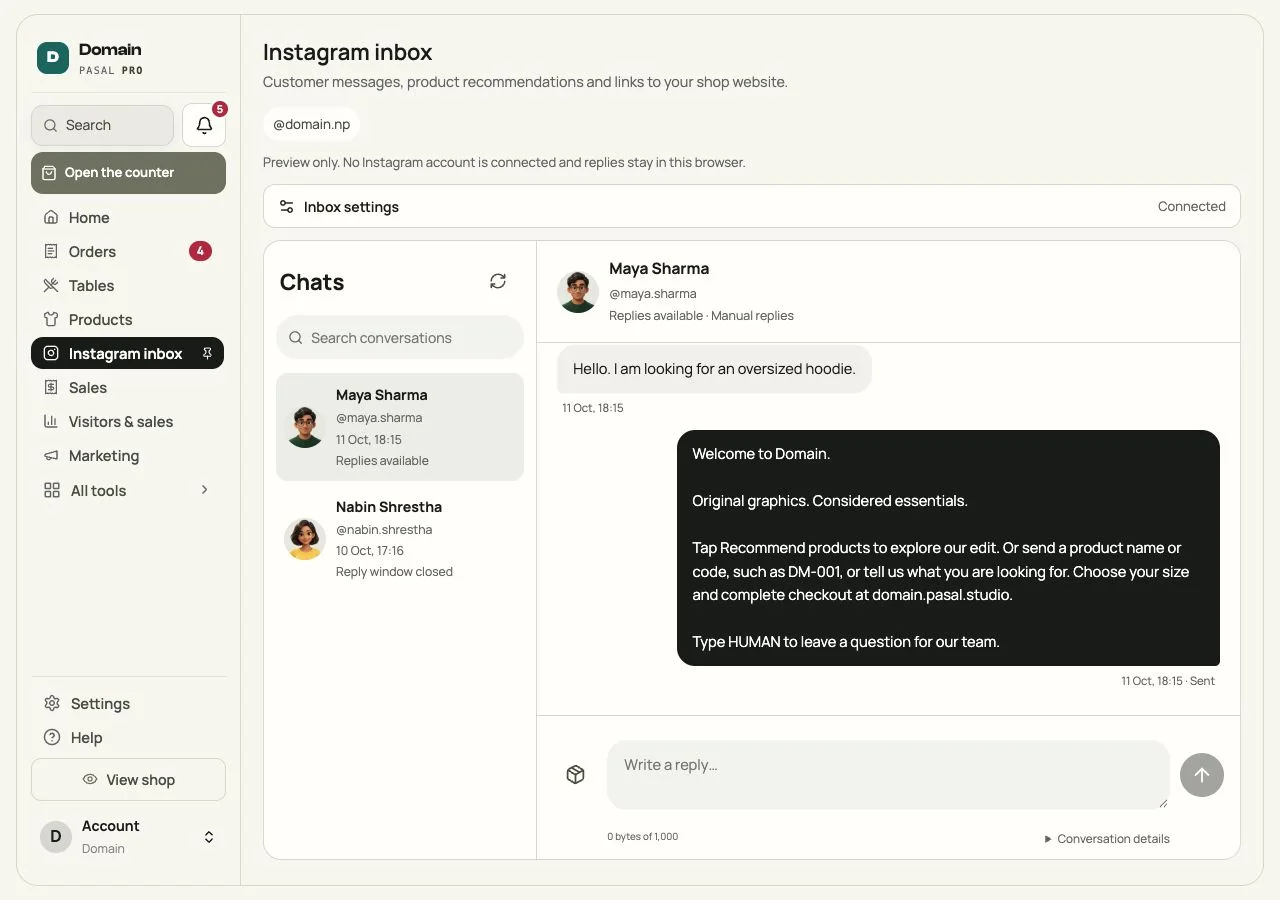1280x900 pixels.
Task: Click @maya.sharma handle in chat header
Action: [x=652, y=294]
